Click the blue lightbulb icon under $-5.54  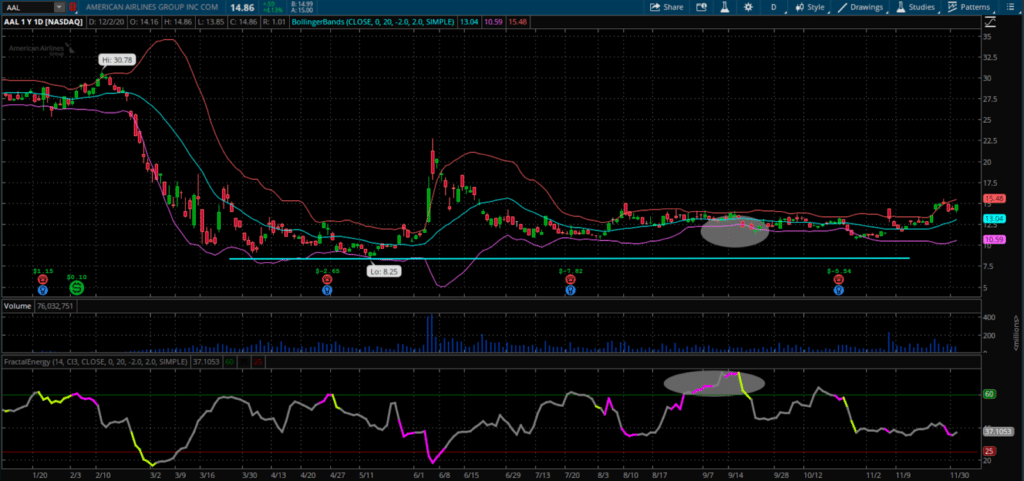(839, 288)
